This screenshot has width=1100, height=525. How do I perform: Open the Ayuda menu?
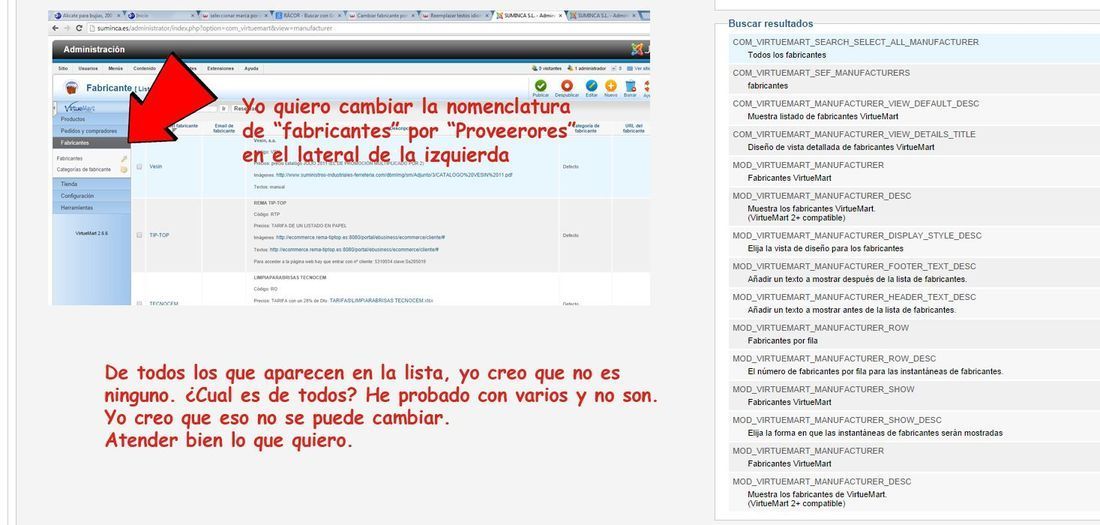coord(251,69)
